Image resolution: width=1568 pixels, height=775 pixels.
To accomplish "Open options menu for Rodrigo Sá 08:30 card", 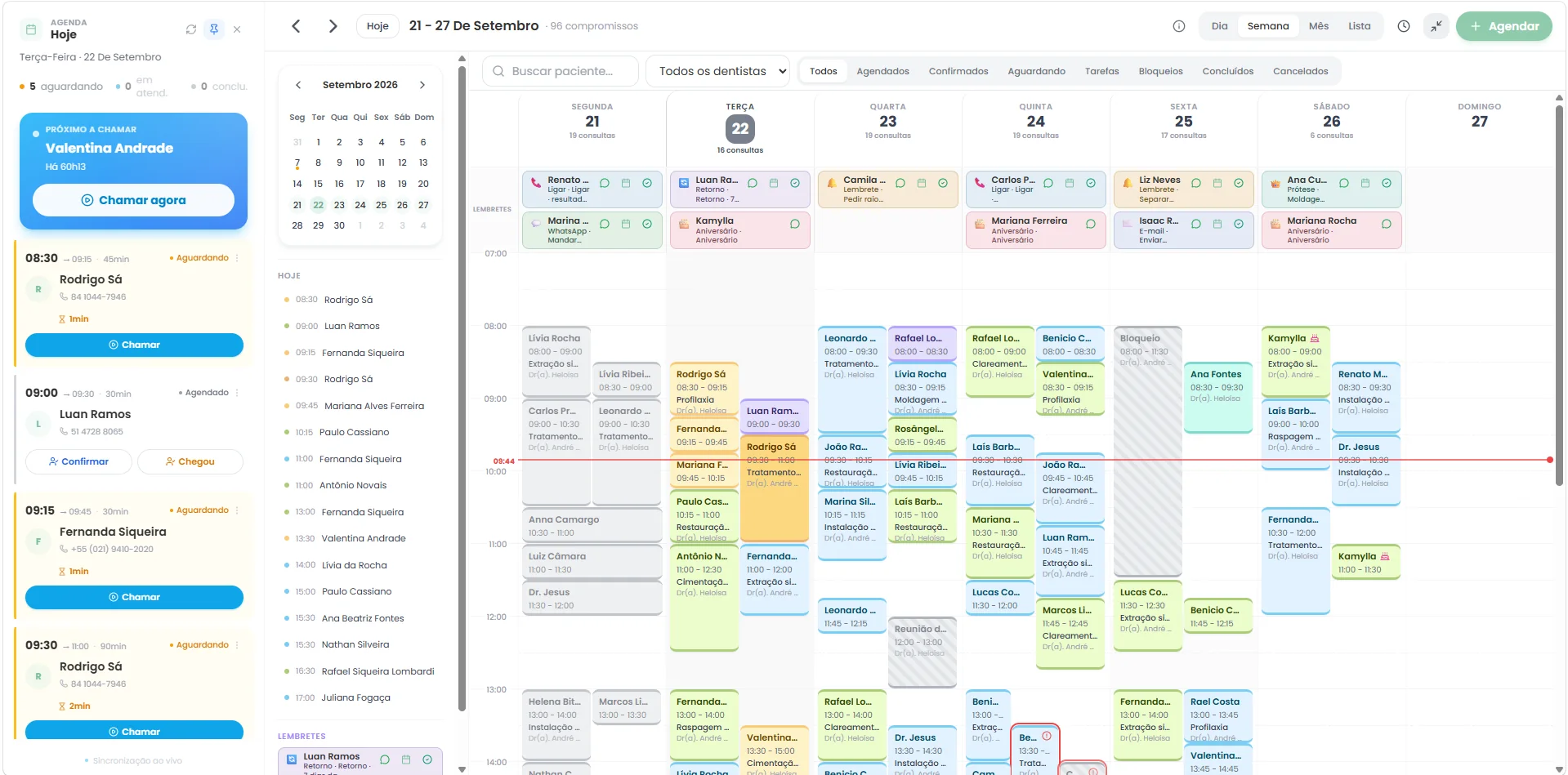I will [237, 258].
